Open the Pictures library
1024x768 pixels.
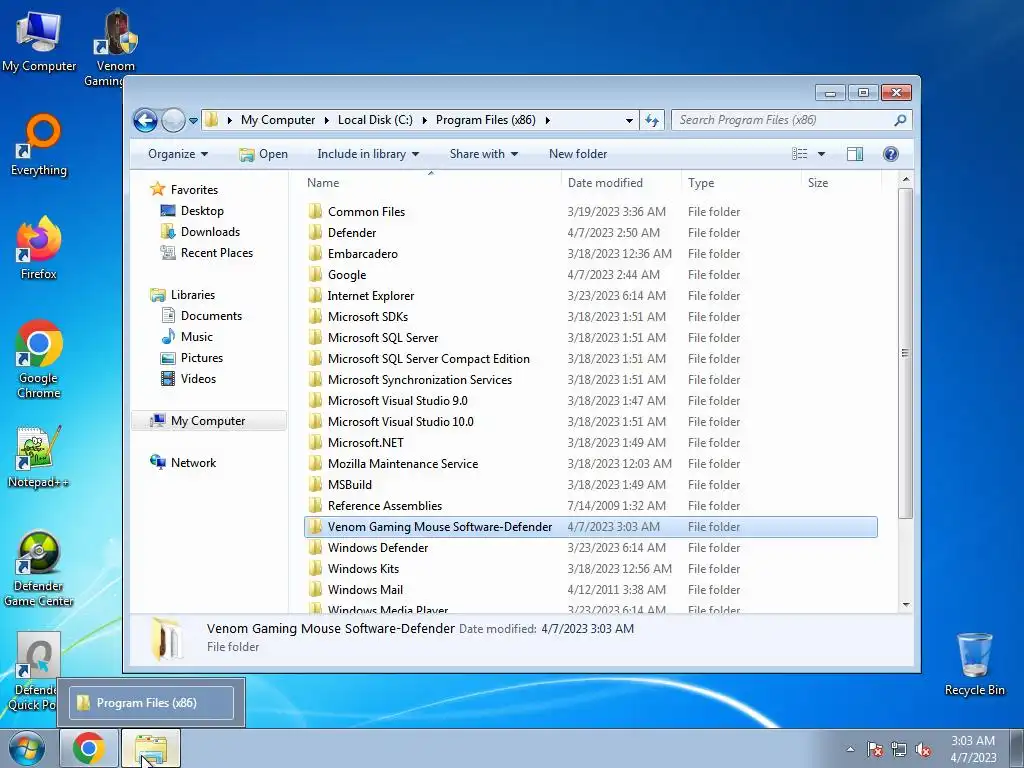[201, 358]
